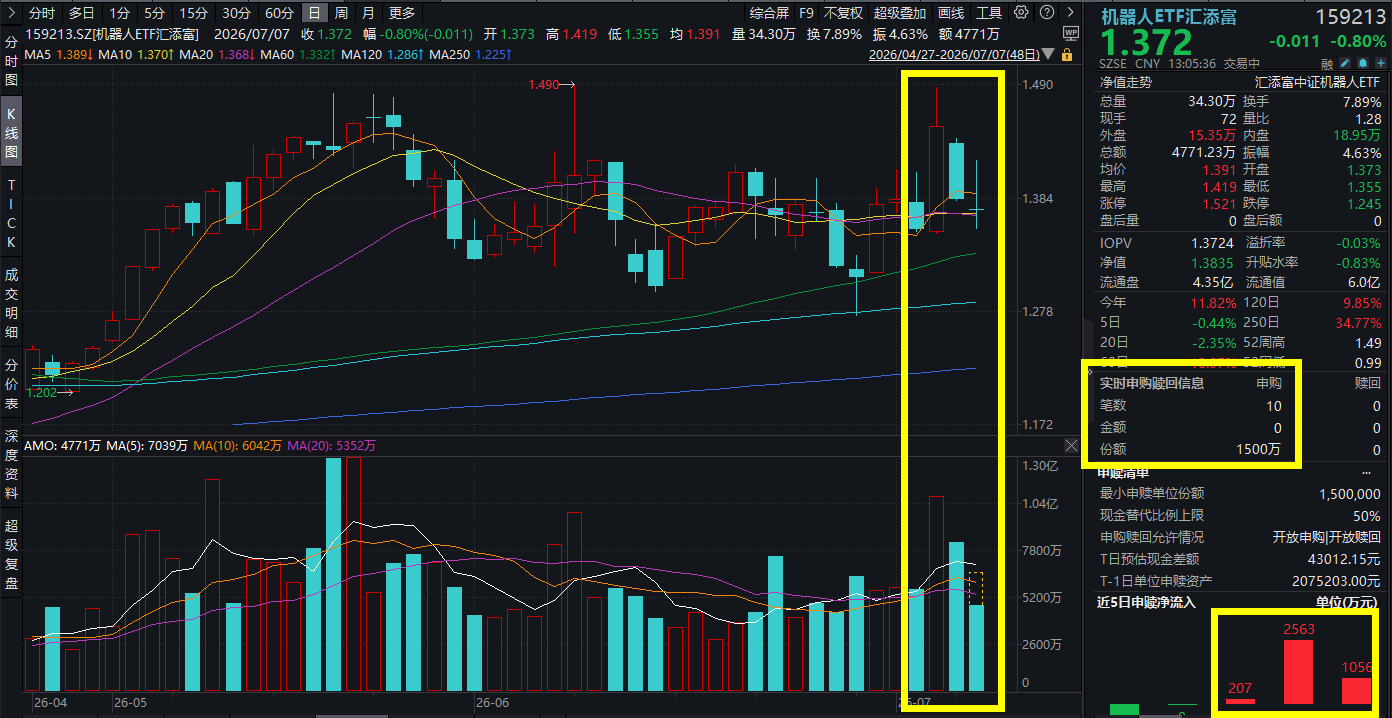The image size is (1392, 718).
Task: Toggle 超级叠加 overlay option
Action: [900, 13]
